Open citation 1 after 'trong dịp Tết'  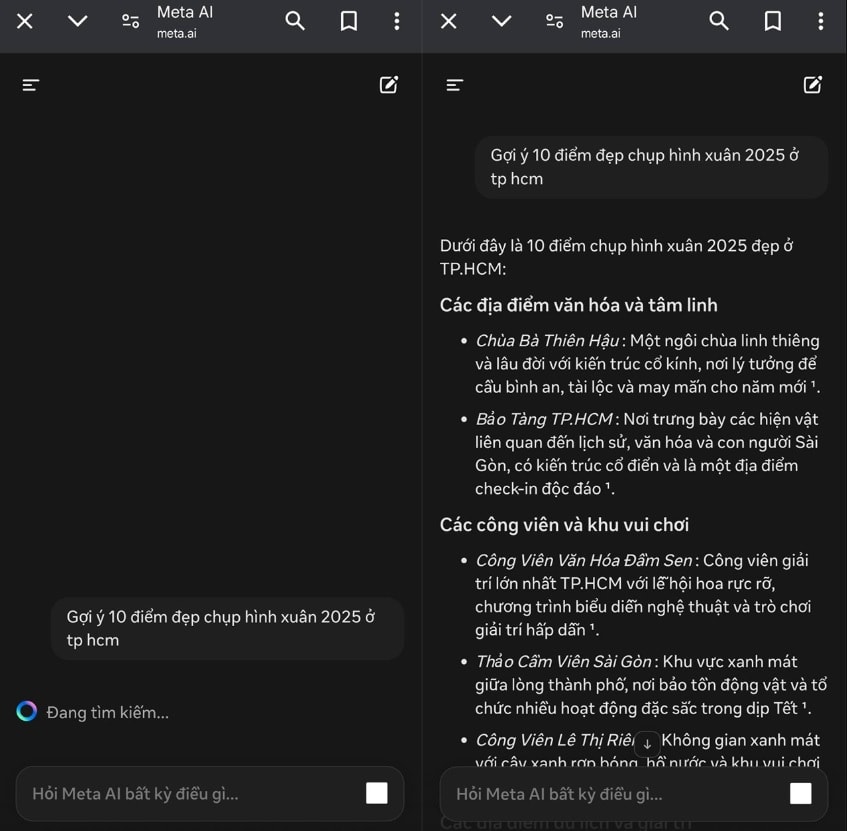pyautogui.click(x=804, y=706)
